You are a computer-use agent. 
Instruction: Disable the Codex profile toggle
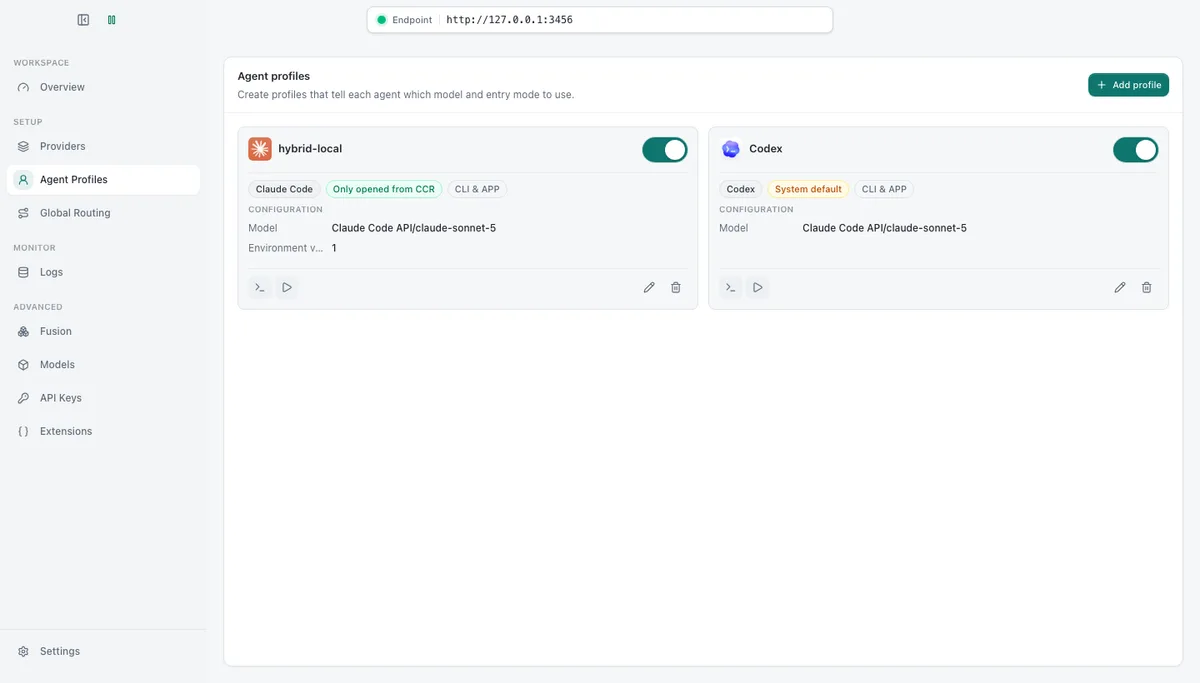click(1136, 150)
